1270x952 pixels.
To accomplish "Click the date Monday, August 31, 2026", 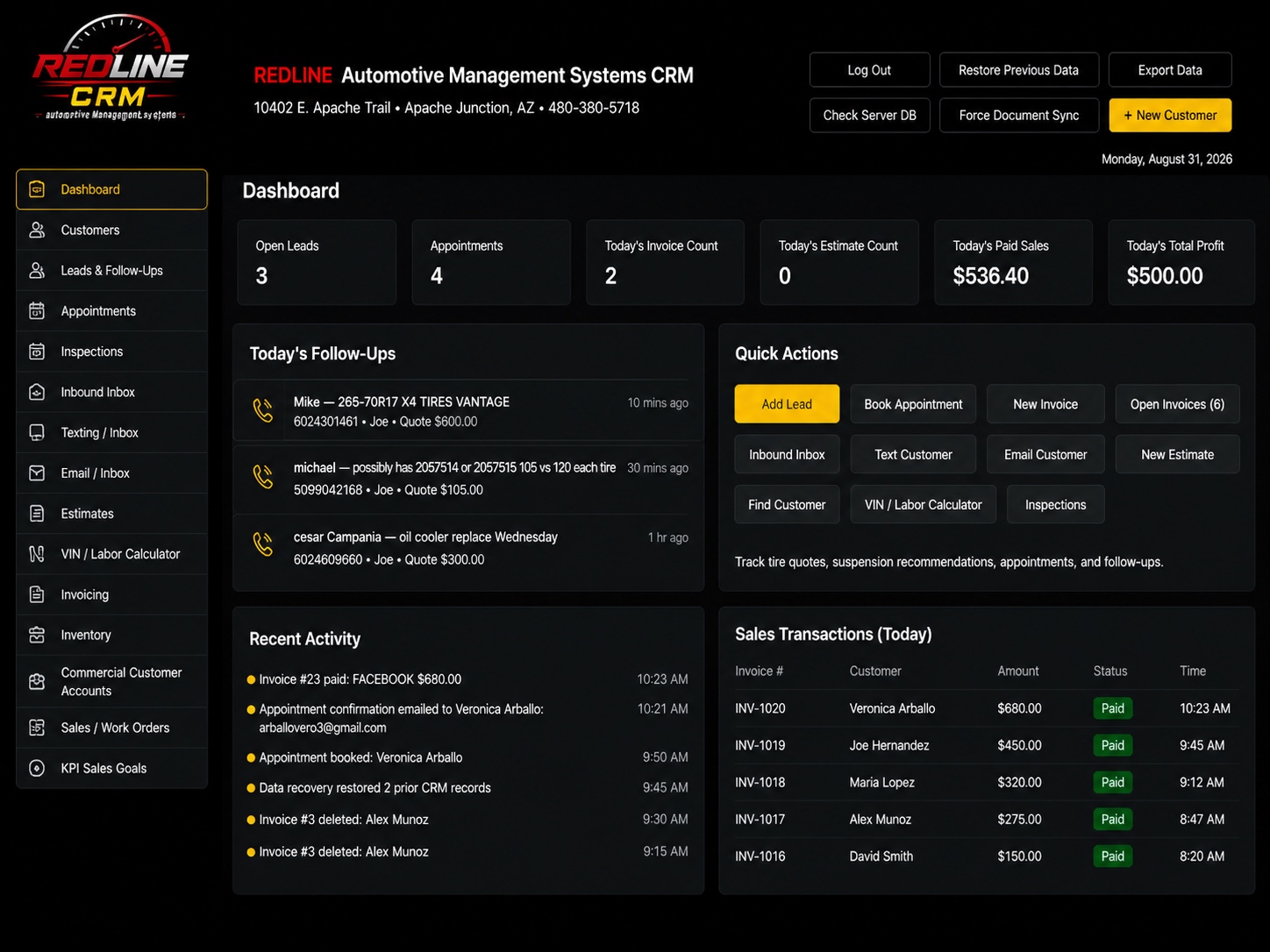I will tap(1167, 159).
